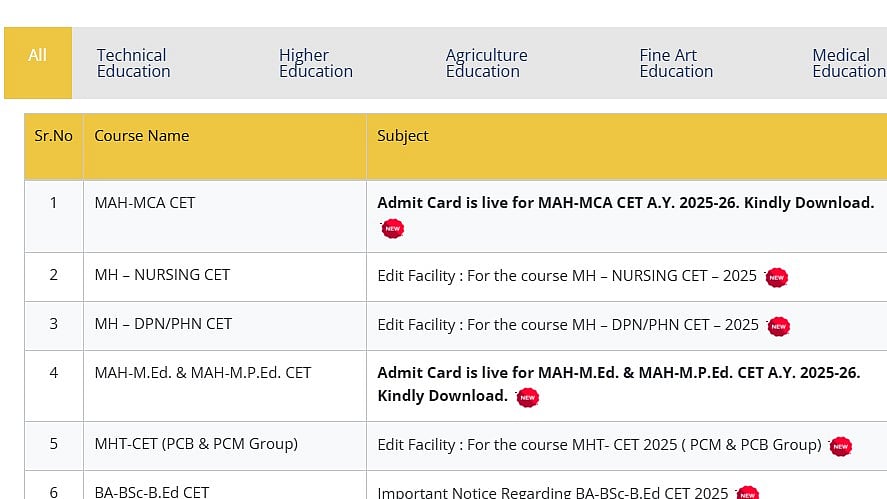Open the Higher Education tab

[315, 63]
